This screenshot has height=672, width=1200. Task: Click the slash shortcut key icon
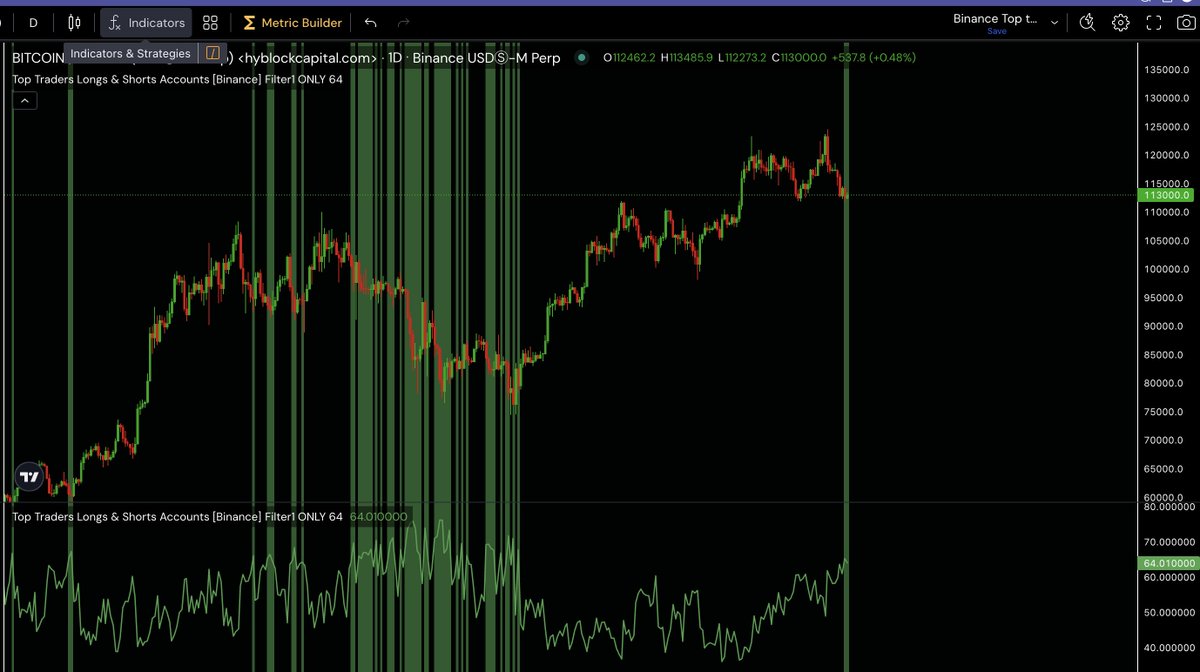pos(212,53)
